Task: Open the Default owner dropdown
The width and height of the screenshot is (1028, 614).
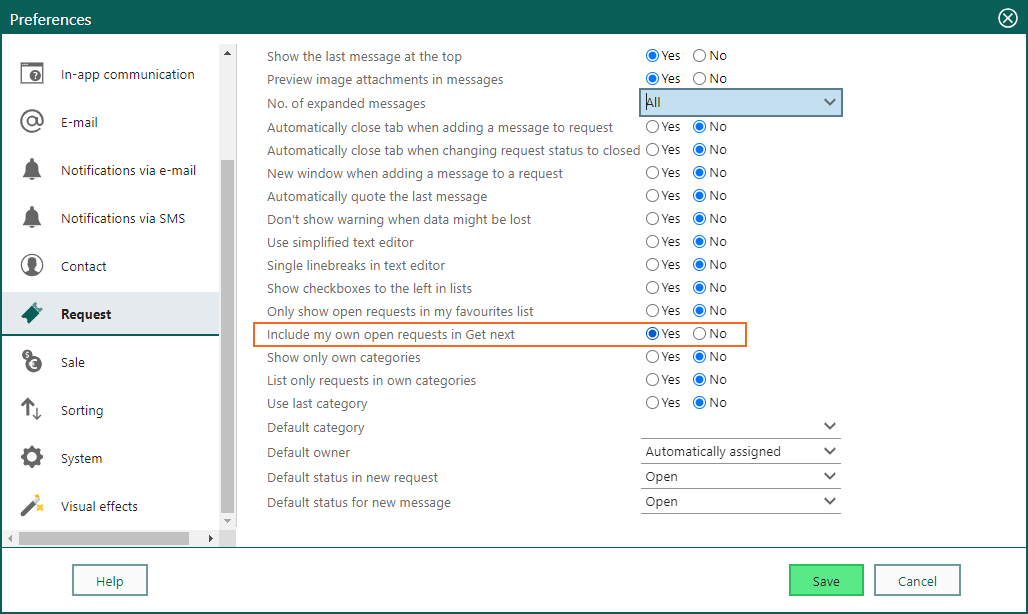Action: 741,451
